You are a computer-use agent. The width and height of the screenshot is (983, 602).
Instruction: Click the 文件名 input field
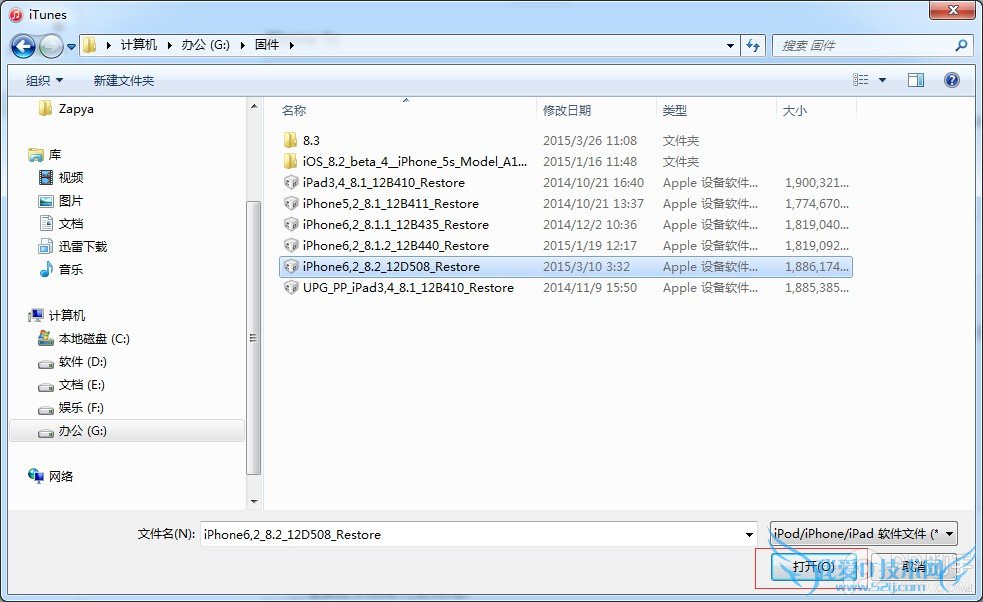point(471,534)
